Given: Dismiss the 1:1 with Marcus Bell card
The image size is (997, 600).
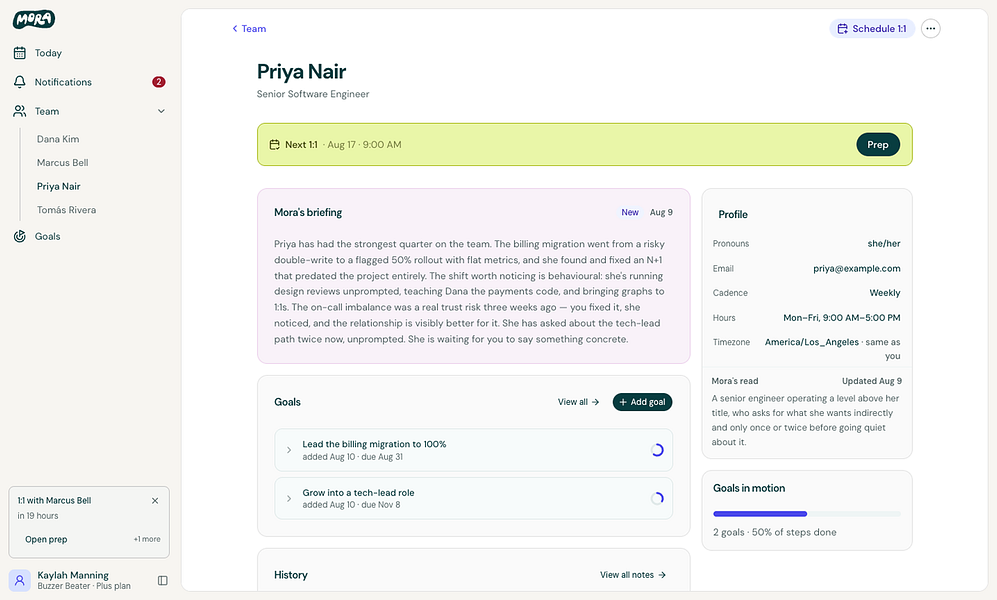Looking at the screenshot, I should pyautogui.click(x=155, y=501).
